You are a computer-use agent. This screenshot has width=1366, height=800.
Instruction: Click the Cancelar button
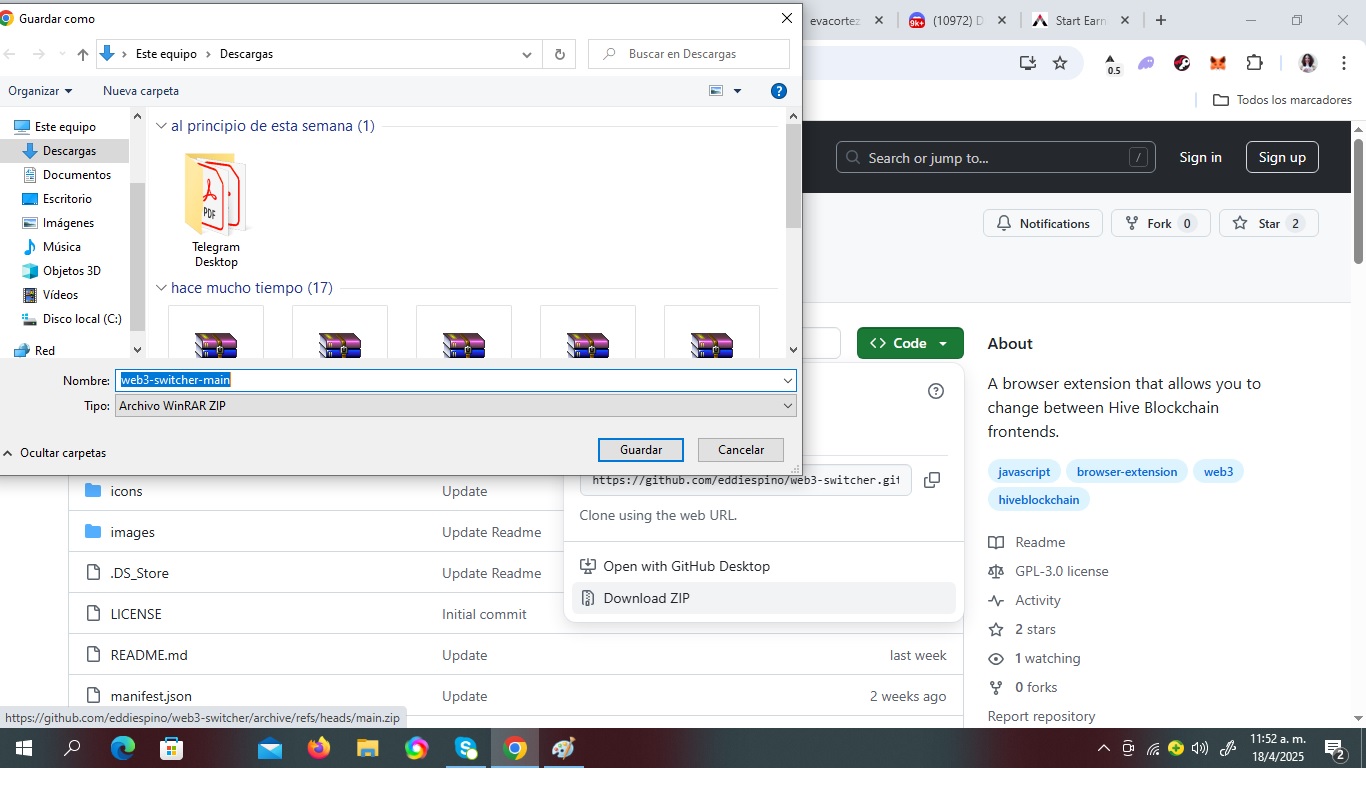[x=741, y=450]
